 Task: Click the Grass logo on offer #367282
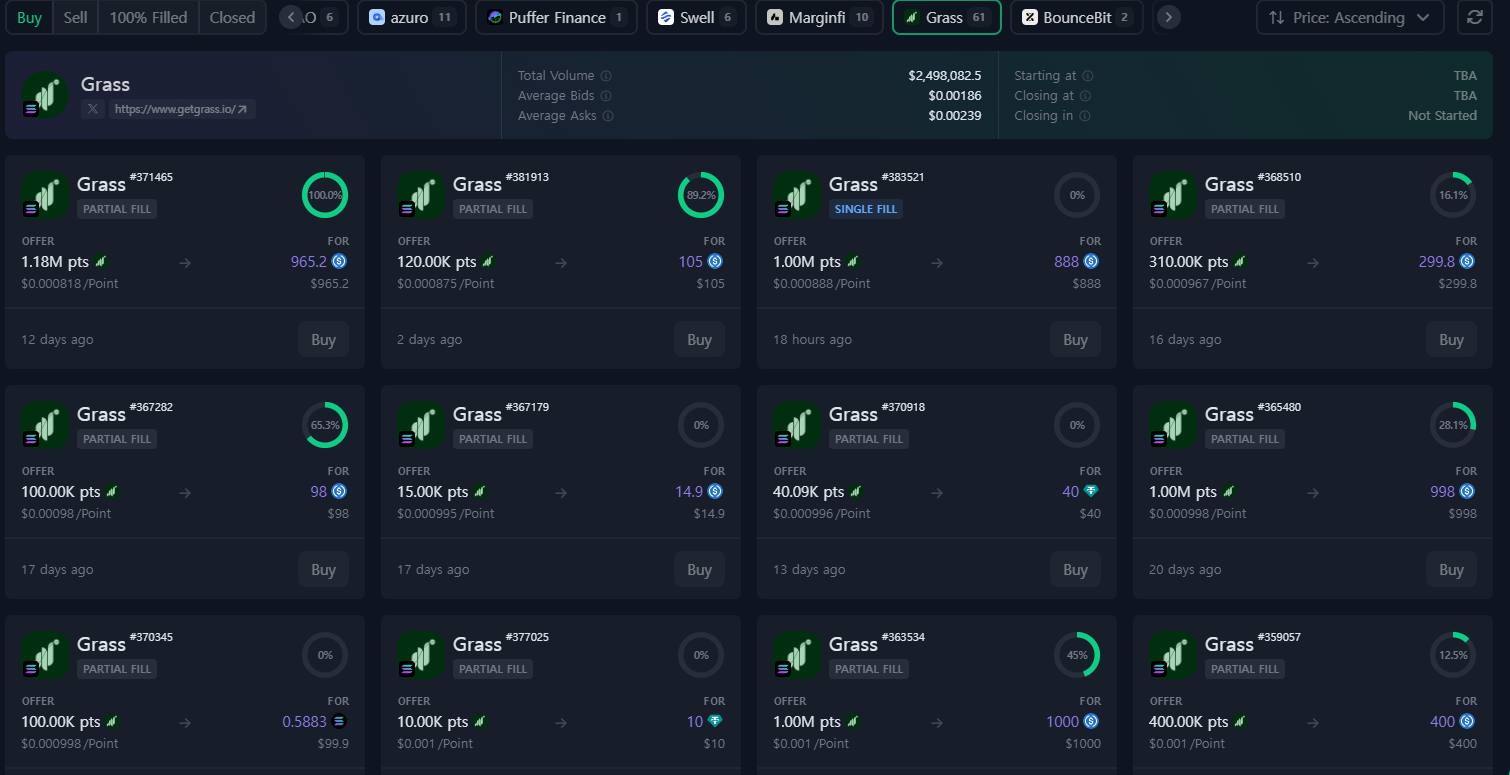pyautogui.click(x=44, y=425)
